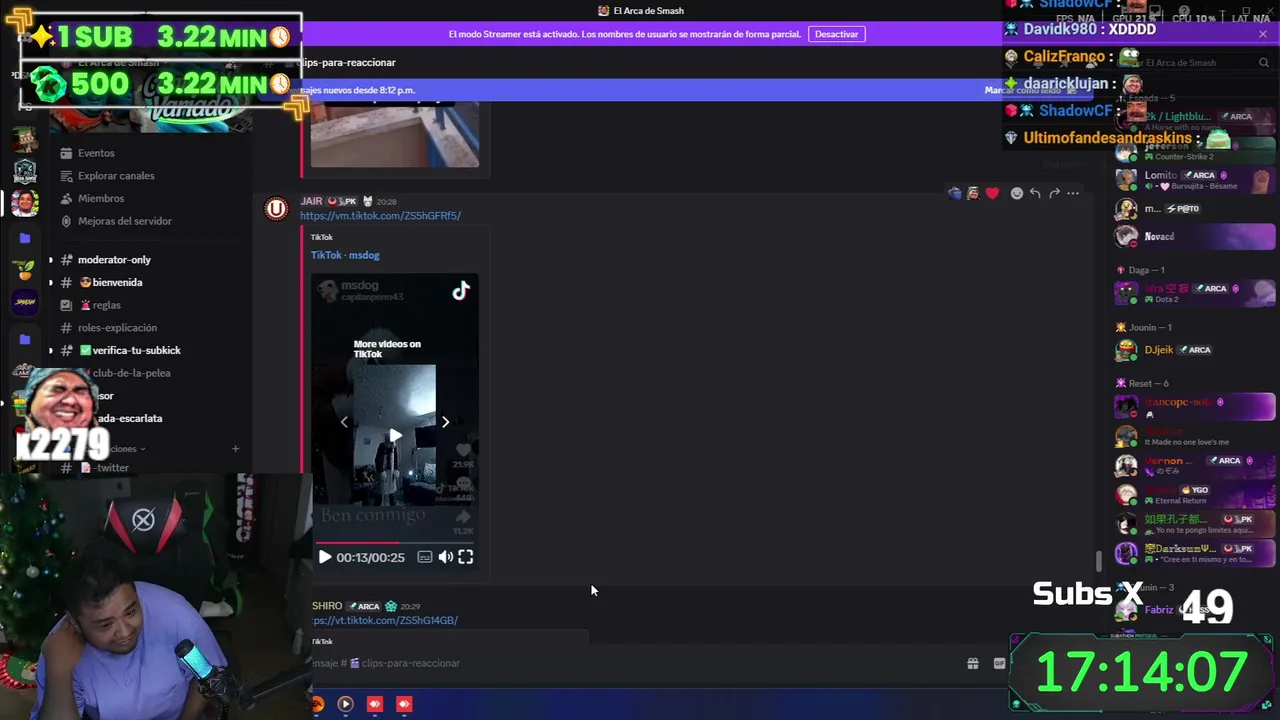Open member Novacd in the member list
Viewport: 1280px width, 720px height.
(x=1195, y=237)
